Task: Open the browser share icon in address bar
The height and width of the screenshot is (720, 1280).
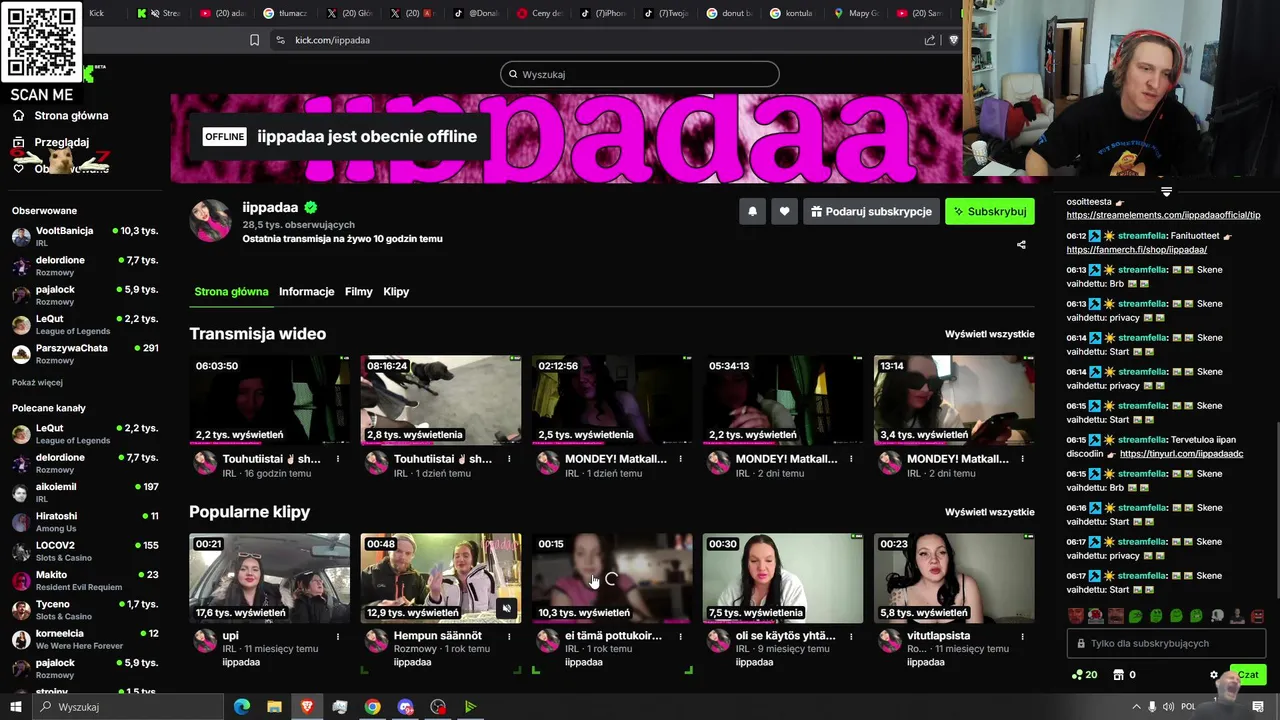Action: tap(930, 40)
